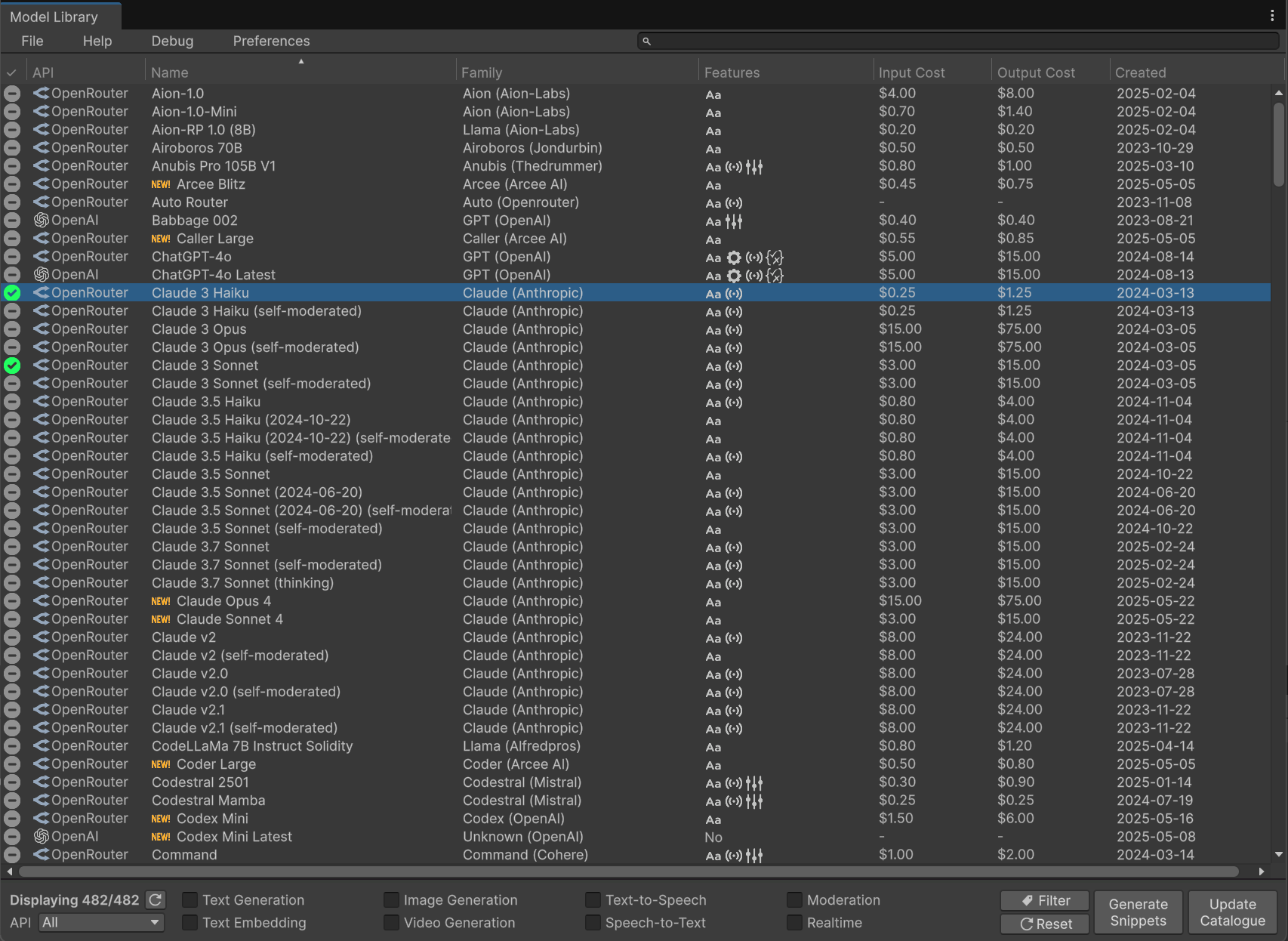Click the sliders feature icon in Babbage 002 row
This screenshot has height=941, width=1288.
(x=734, y=221)
